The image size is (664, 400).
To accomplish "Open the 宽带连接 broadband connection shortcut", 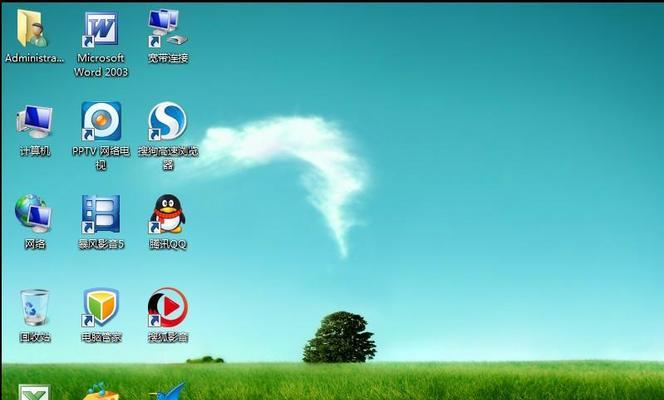I will point(168,29).
